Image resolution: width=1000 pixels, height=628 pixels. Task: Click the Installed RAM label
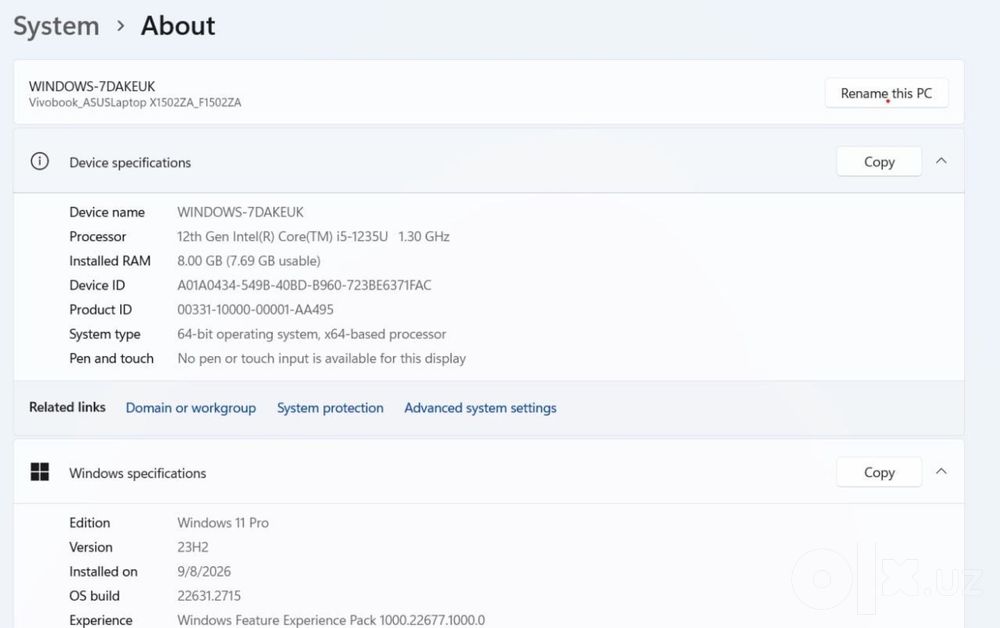(110, 261)
